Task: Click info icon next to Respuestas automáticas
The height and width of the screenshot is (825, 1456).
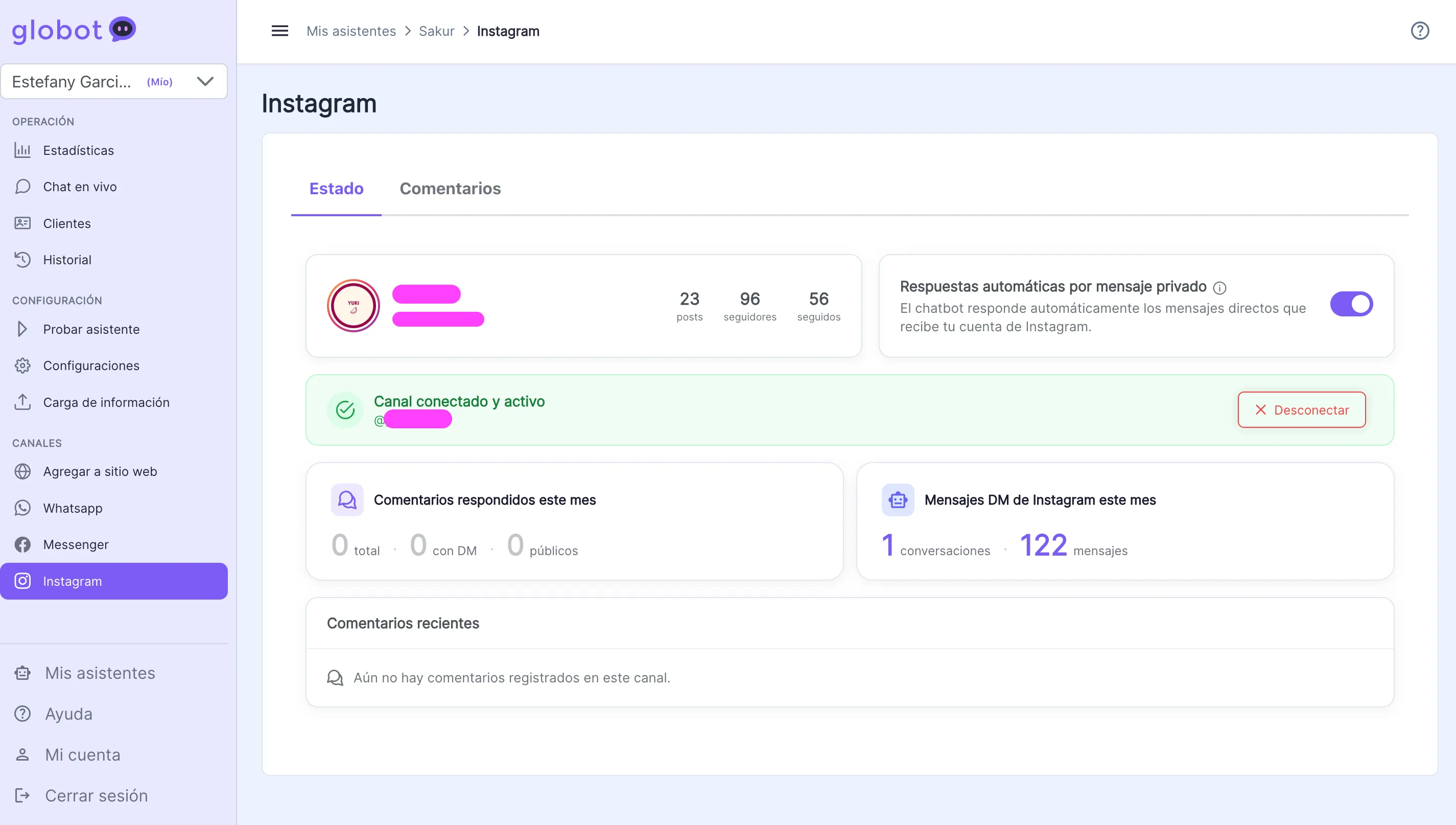Action: click(1220, 288)
